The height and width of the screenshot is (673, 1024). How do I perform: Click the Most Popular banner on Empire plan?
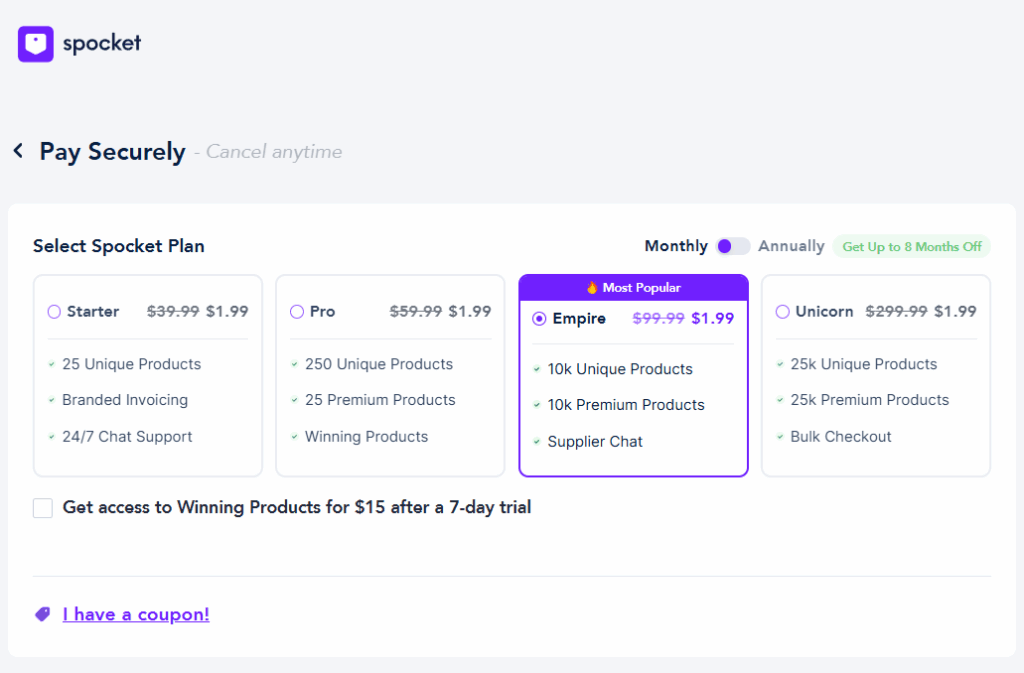click(633, 287)
